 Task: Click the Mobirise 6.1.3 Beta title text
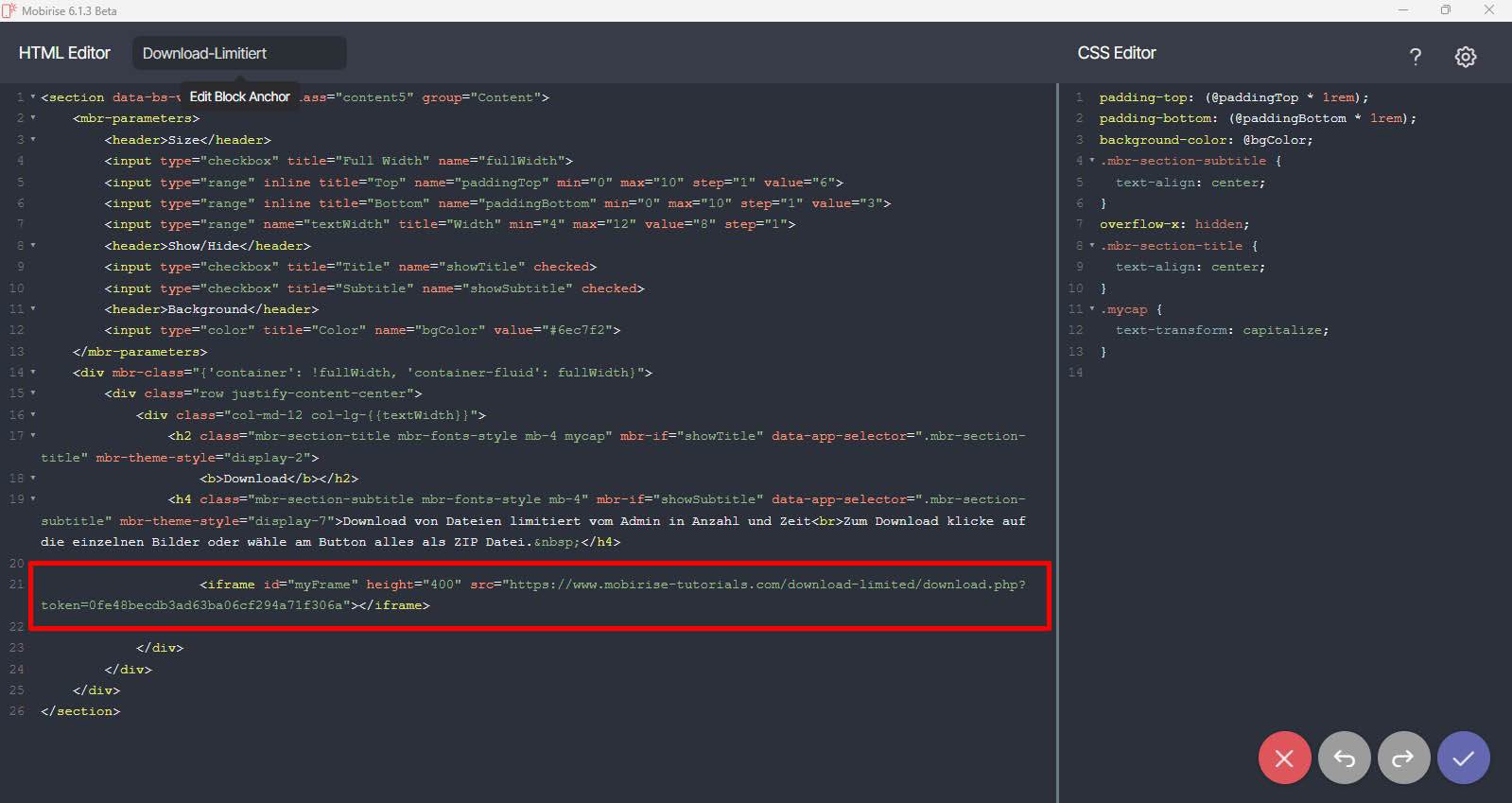click(x=69, y=11)
